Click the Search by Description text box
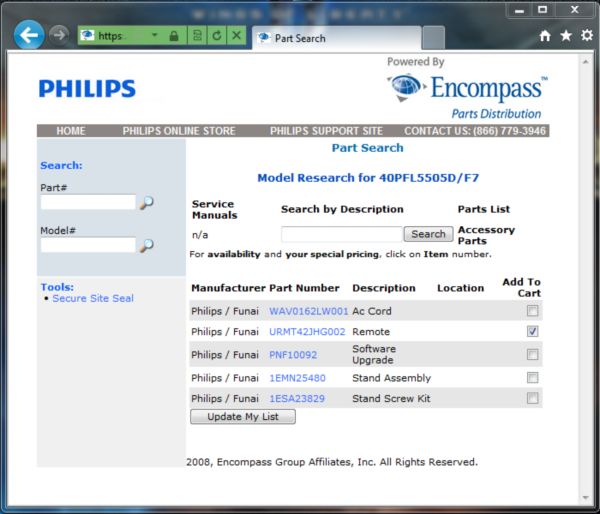Viewport: 600px width, 514px height. (x=342, y=234)
